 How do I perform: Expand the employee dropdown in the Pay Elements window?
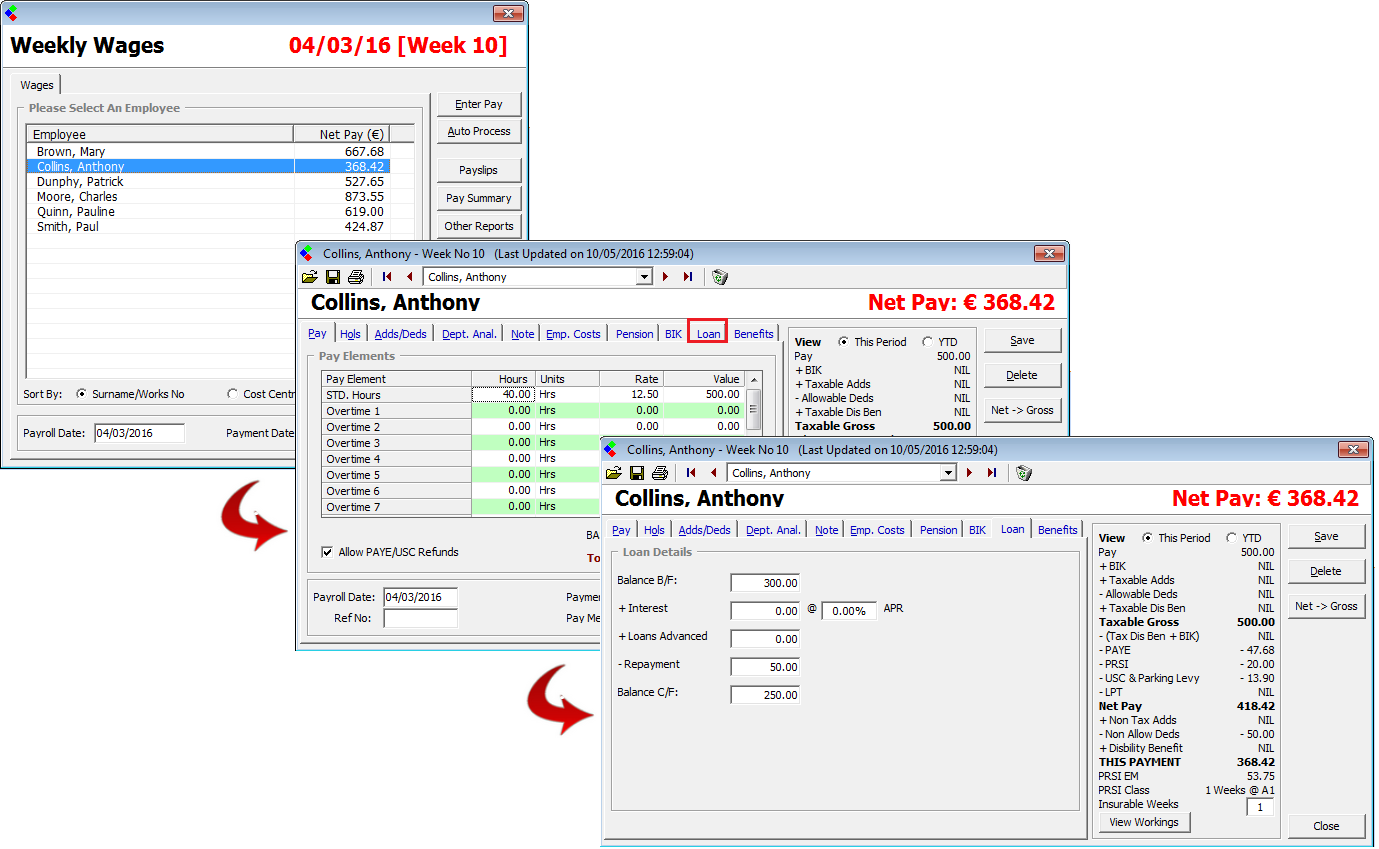coord(644,277)
